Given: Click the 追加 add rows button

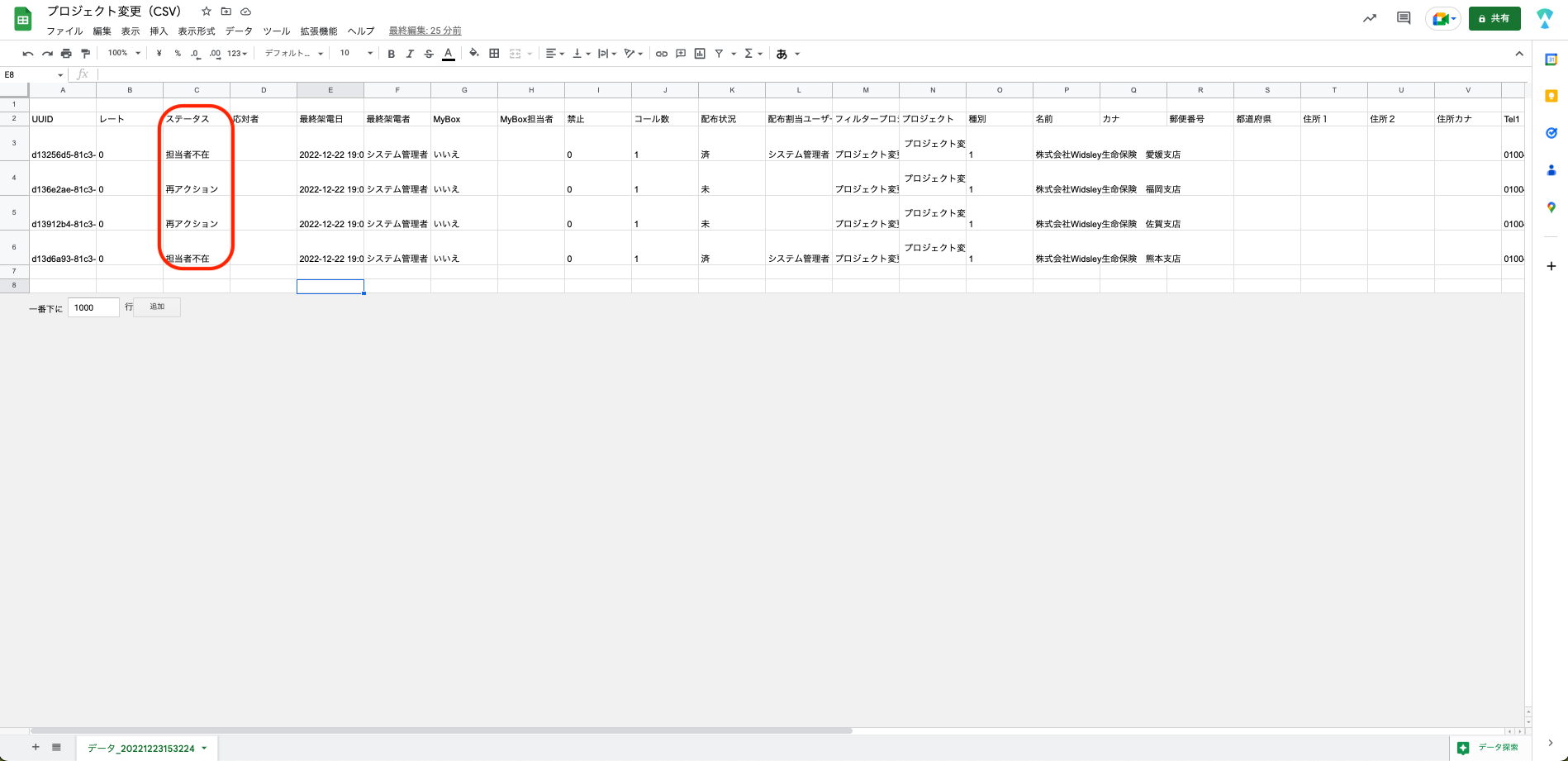Looking at the screenshot, I should click(157, 307).
